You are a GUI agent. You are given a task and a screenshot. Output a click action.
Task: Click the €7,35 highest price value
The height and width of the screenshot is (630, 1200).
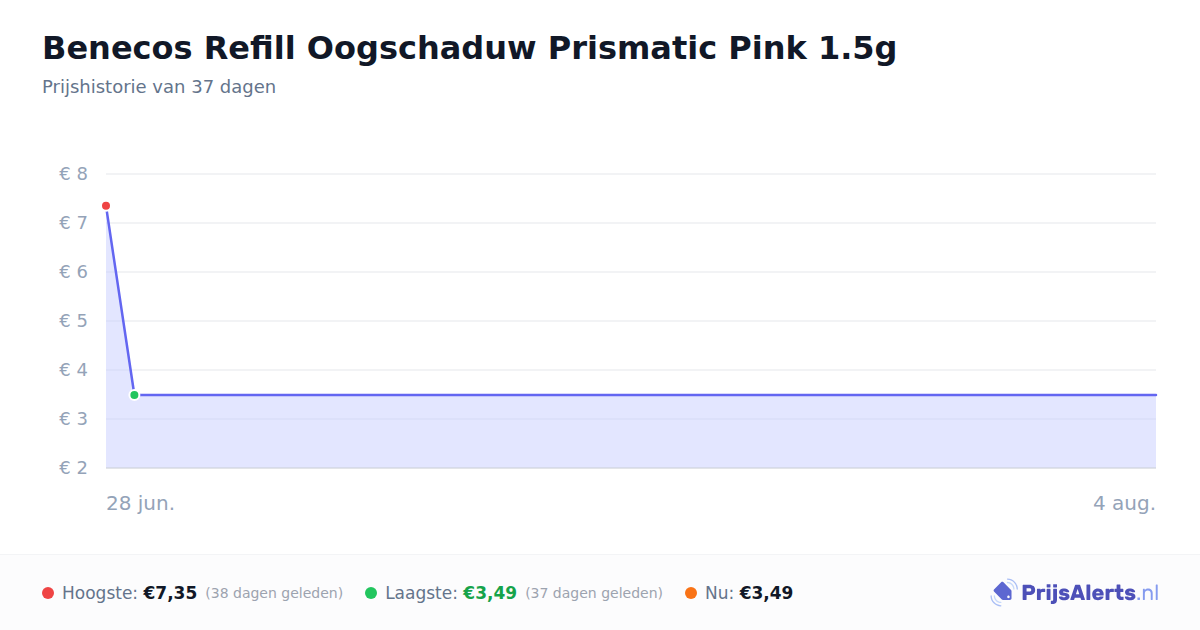coord(170,593)
